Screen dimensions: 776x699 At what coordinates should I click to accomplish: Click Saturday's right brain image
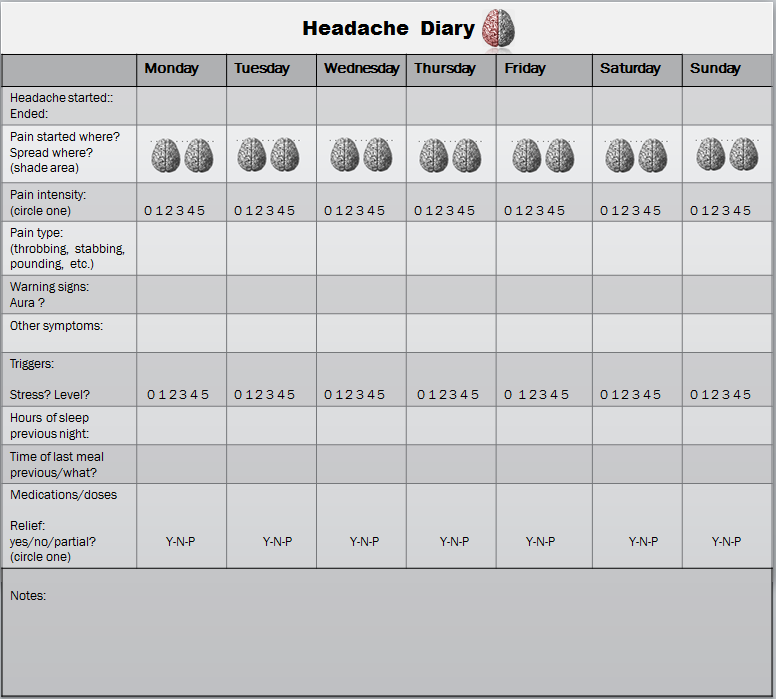[x=653, y=155]
